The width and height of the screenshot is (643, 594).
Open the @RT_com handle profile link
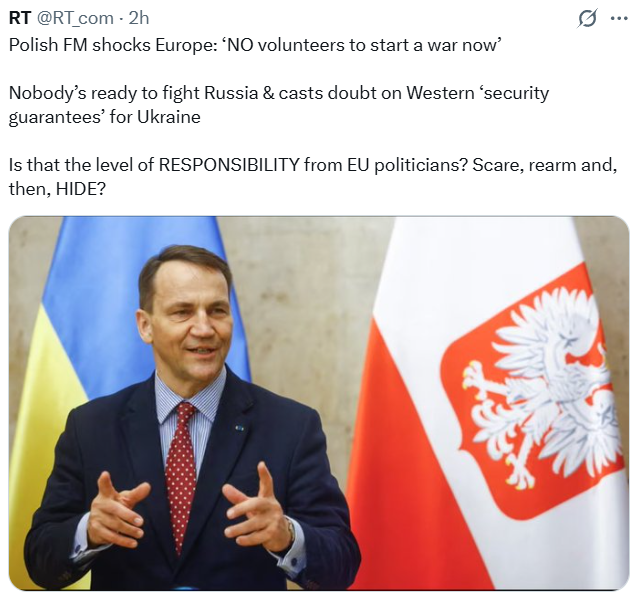point(76,18)
